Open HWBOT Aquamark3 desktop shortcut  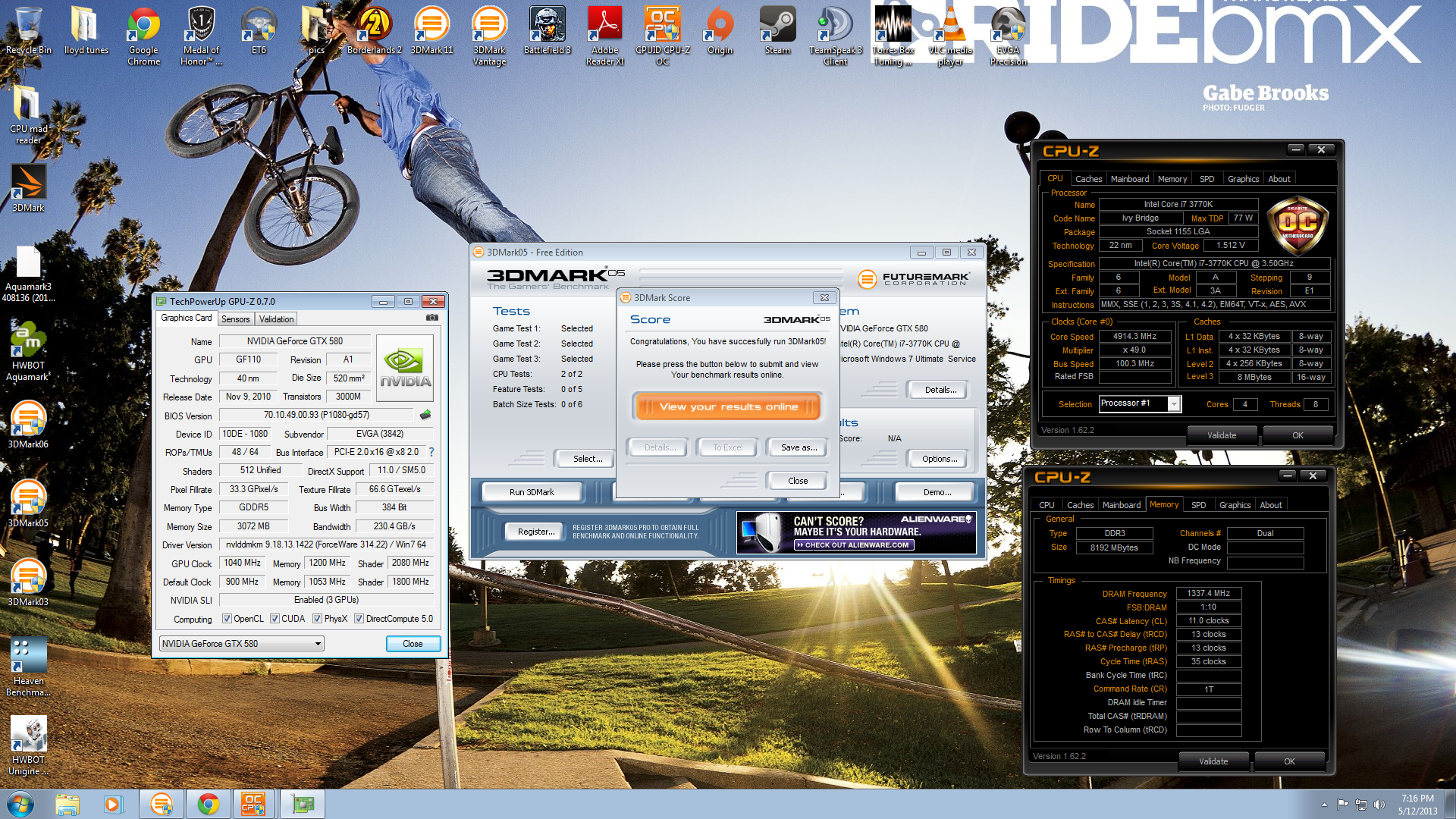28,351
